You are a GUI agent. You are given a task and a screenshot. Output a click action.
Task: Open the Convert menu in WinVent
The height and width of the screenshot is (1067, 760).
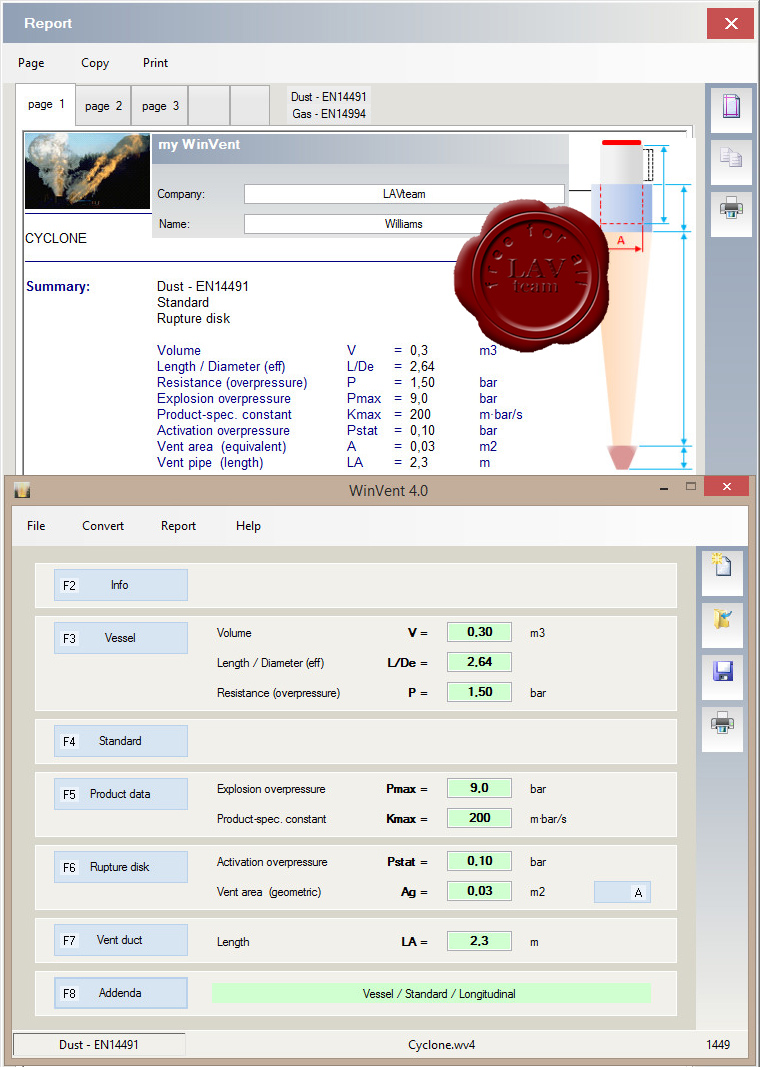coord(103,525)
